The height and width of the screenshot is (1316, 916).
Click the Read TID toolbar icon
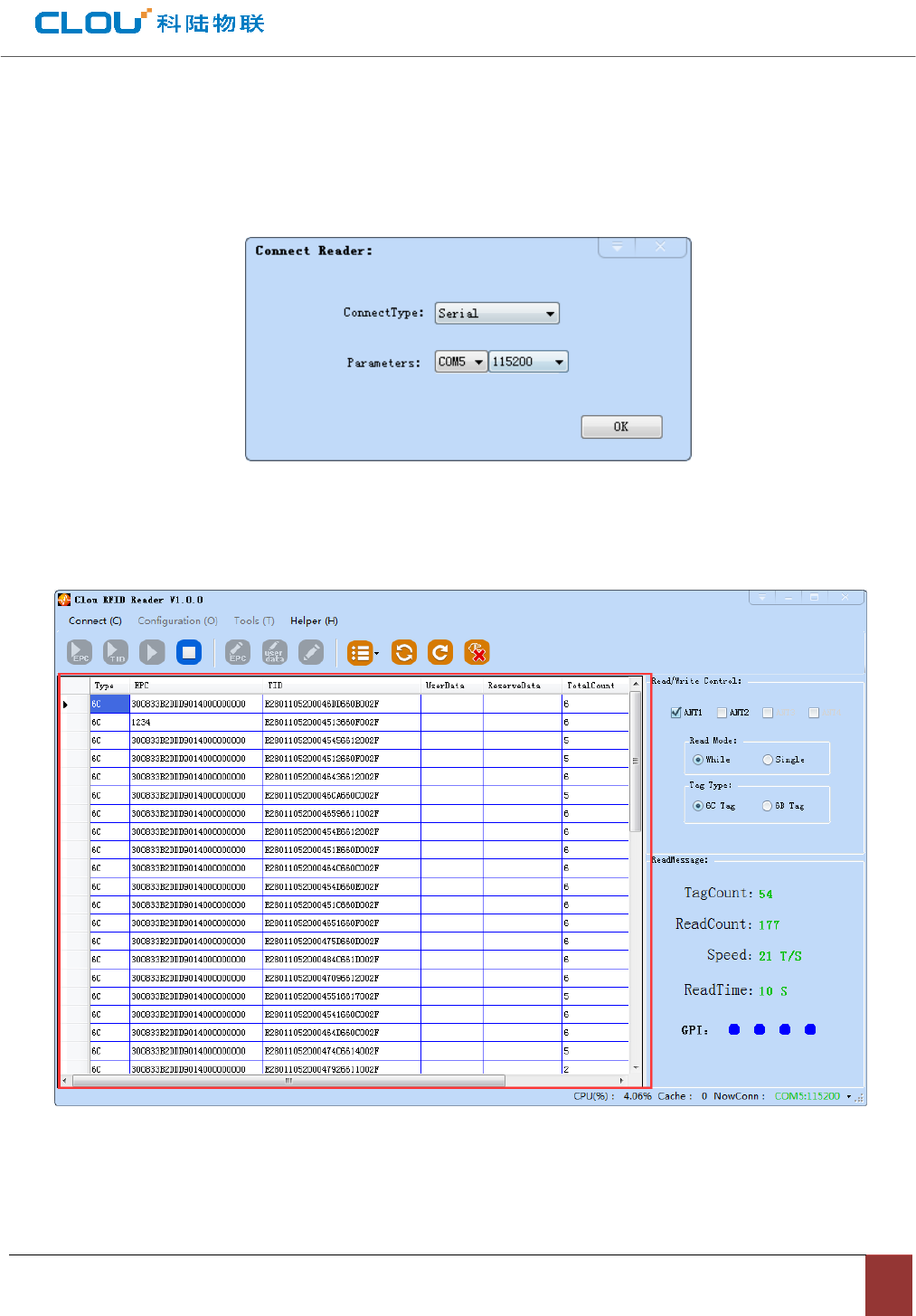pos(116,652)
